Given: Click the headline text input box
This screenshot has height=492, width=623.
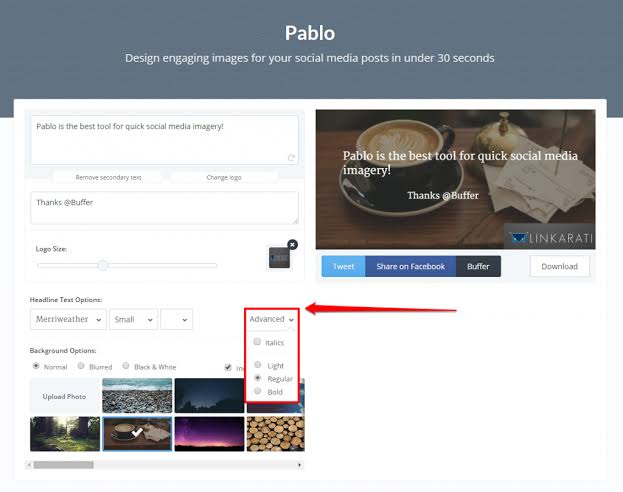Looking at the screenshot, I should (164, 140).
